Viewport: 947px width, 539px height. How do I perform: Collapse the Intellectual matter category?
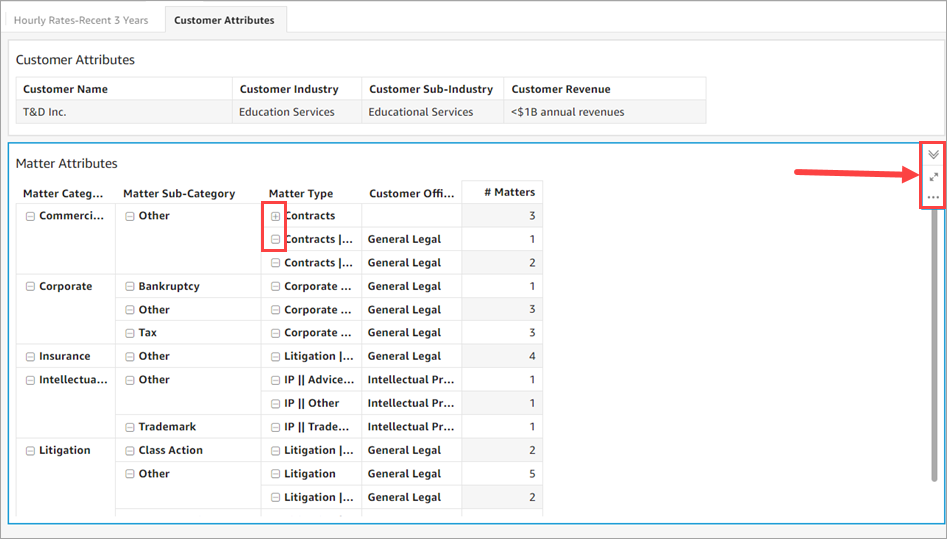pyautogui.click(x=30, y=380)
